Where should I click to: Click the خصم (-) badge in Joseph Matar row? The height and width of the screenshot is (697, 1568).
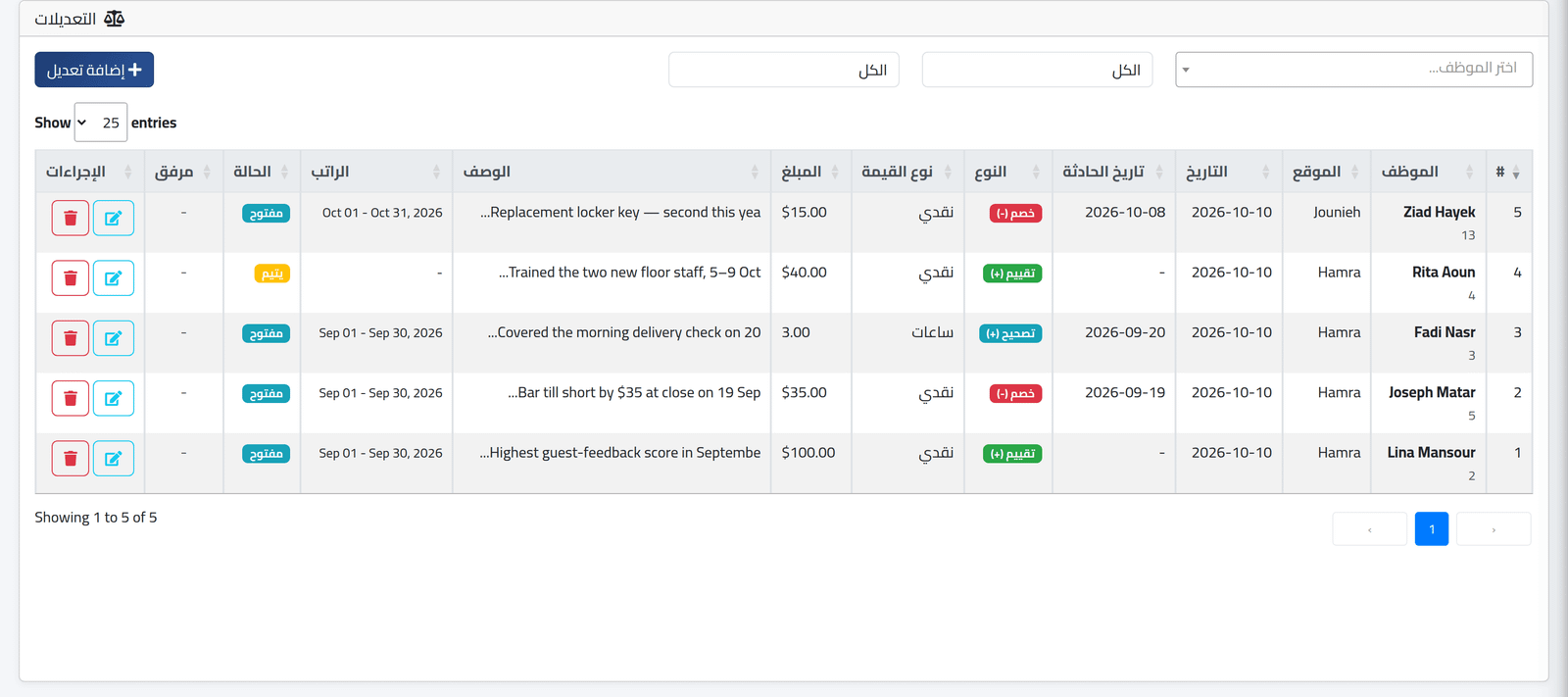(x=1015, y=394)
